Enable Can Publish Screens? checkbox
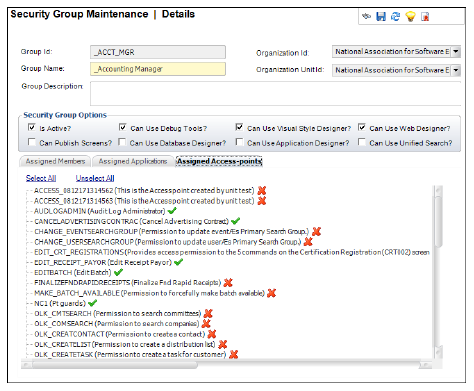474x391 pixels. point(32,142)
